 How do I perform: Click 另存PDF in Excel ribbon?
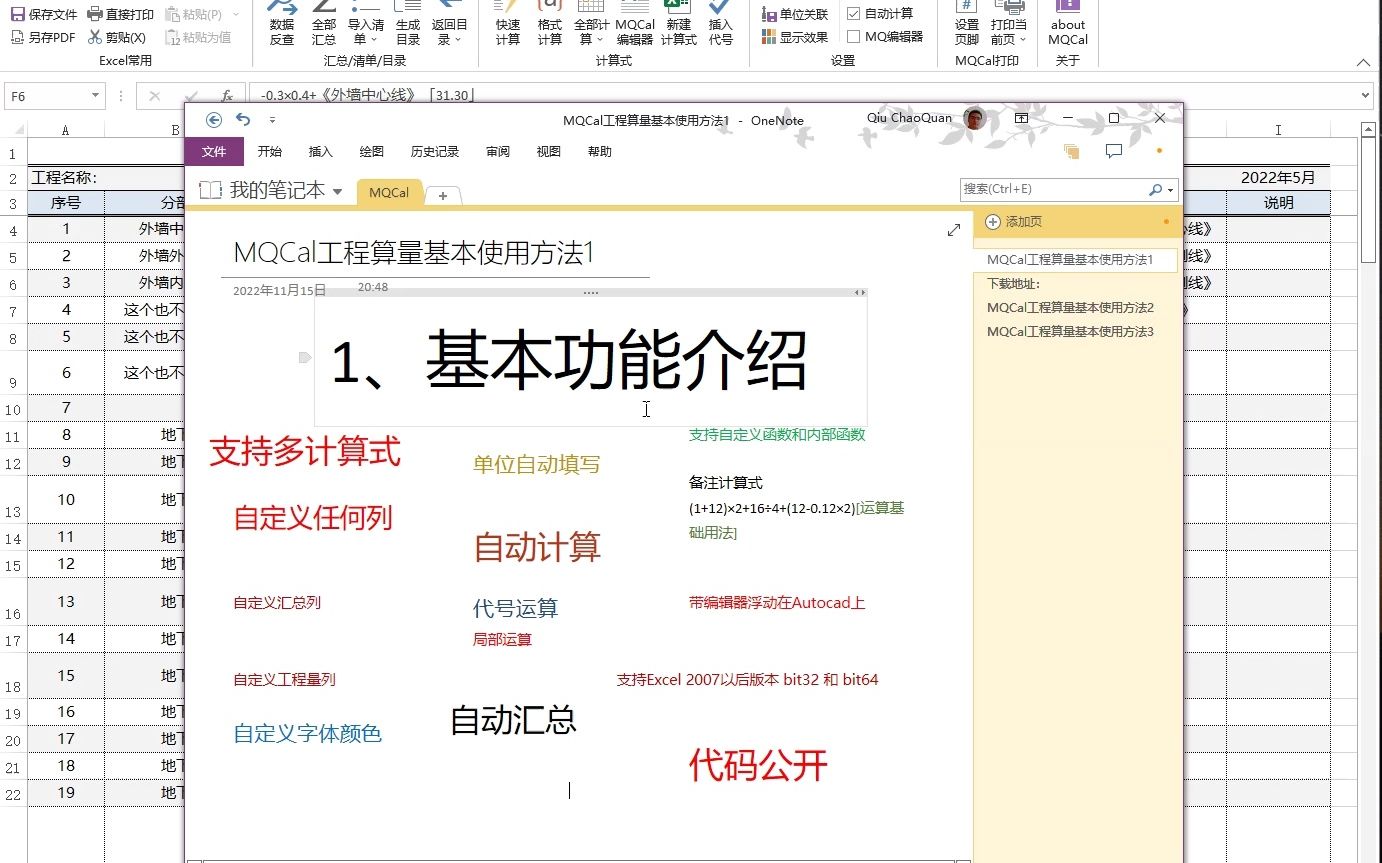pos(43,37)
